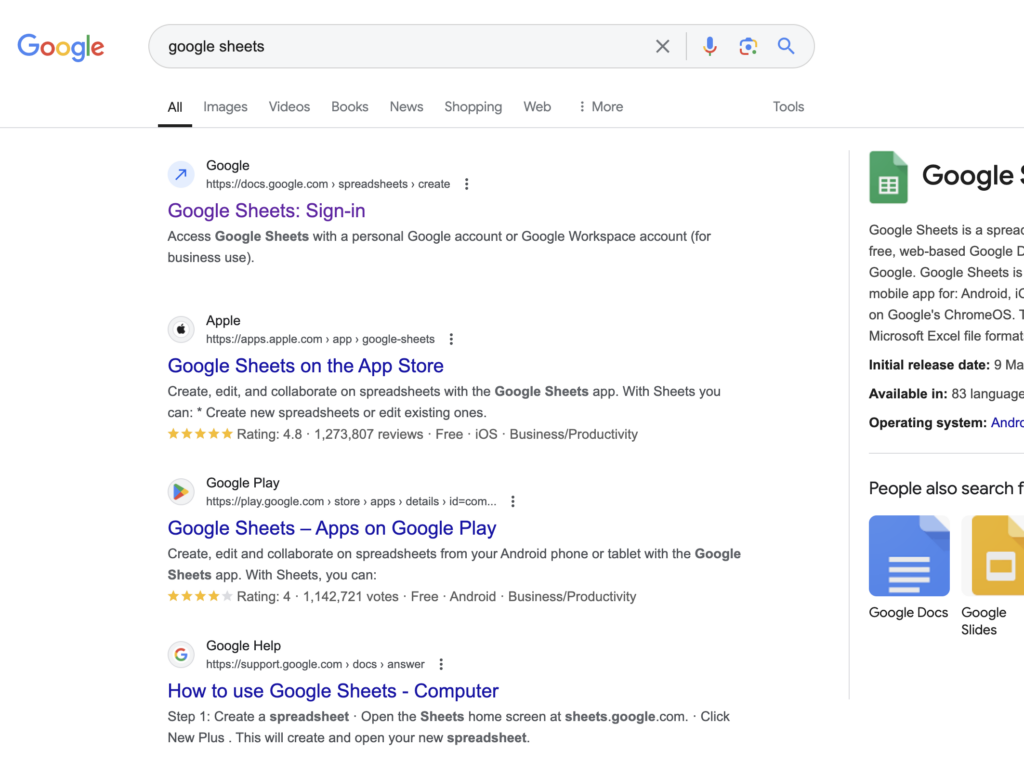Open Google Lens image search
This screenshot has width=1024, height=762.
[747, 46]
